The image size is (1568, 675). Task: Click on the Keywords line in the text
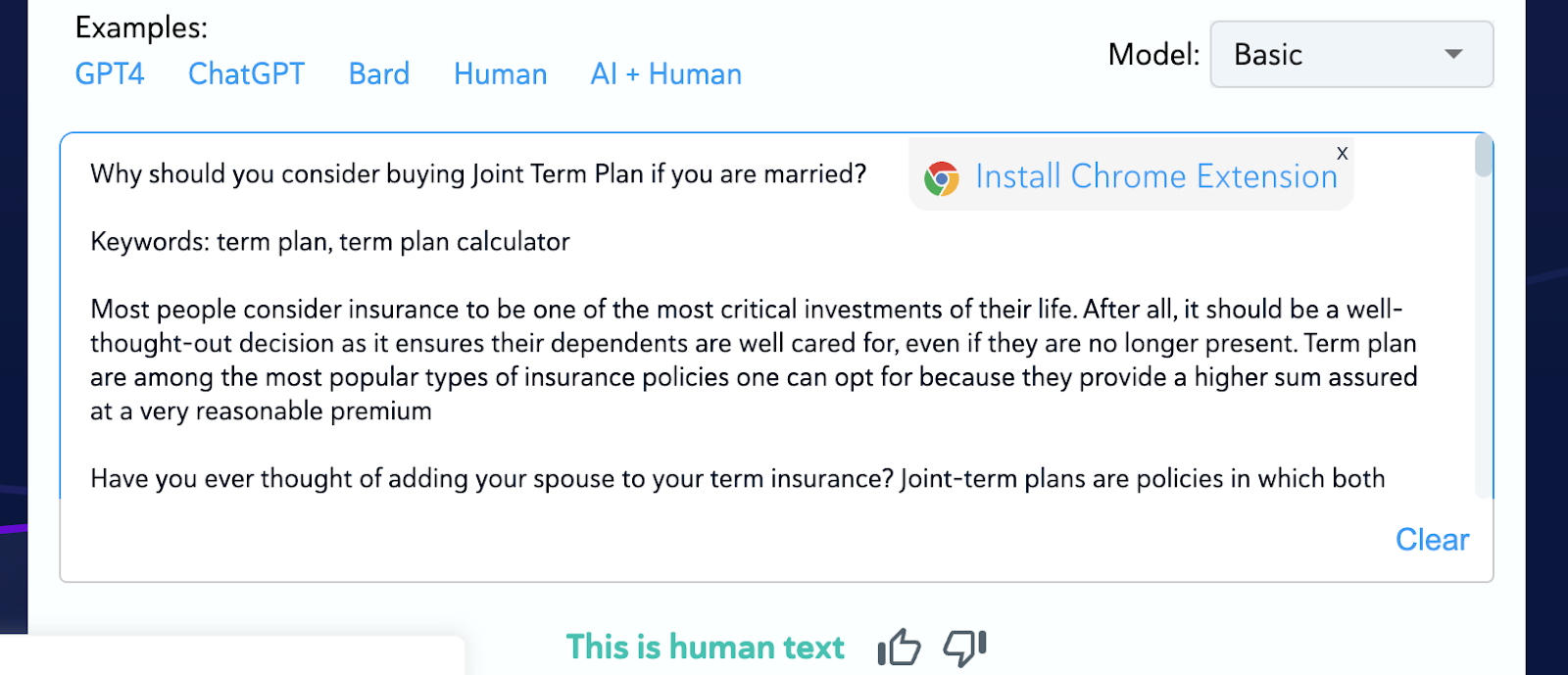click(330, 242)
